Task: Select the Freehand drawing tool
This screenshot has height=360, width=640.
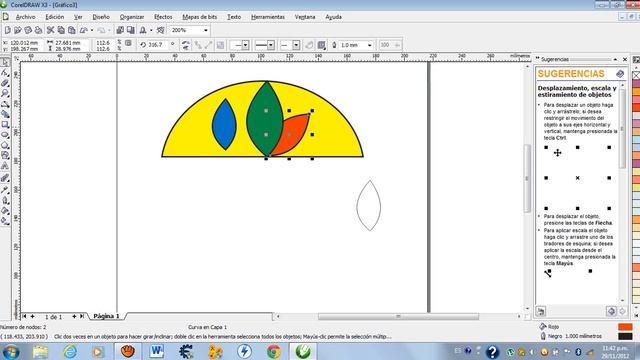Action: [x=5, y=104]
